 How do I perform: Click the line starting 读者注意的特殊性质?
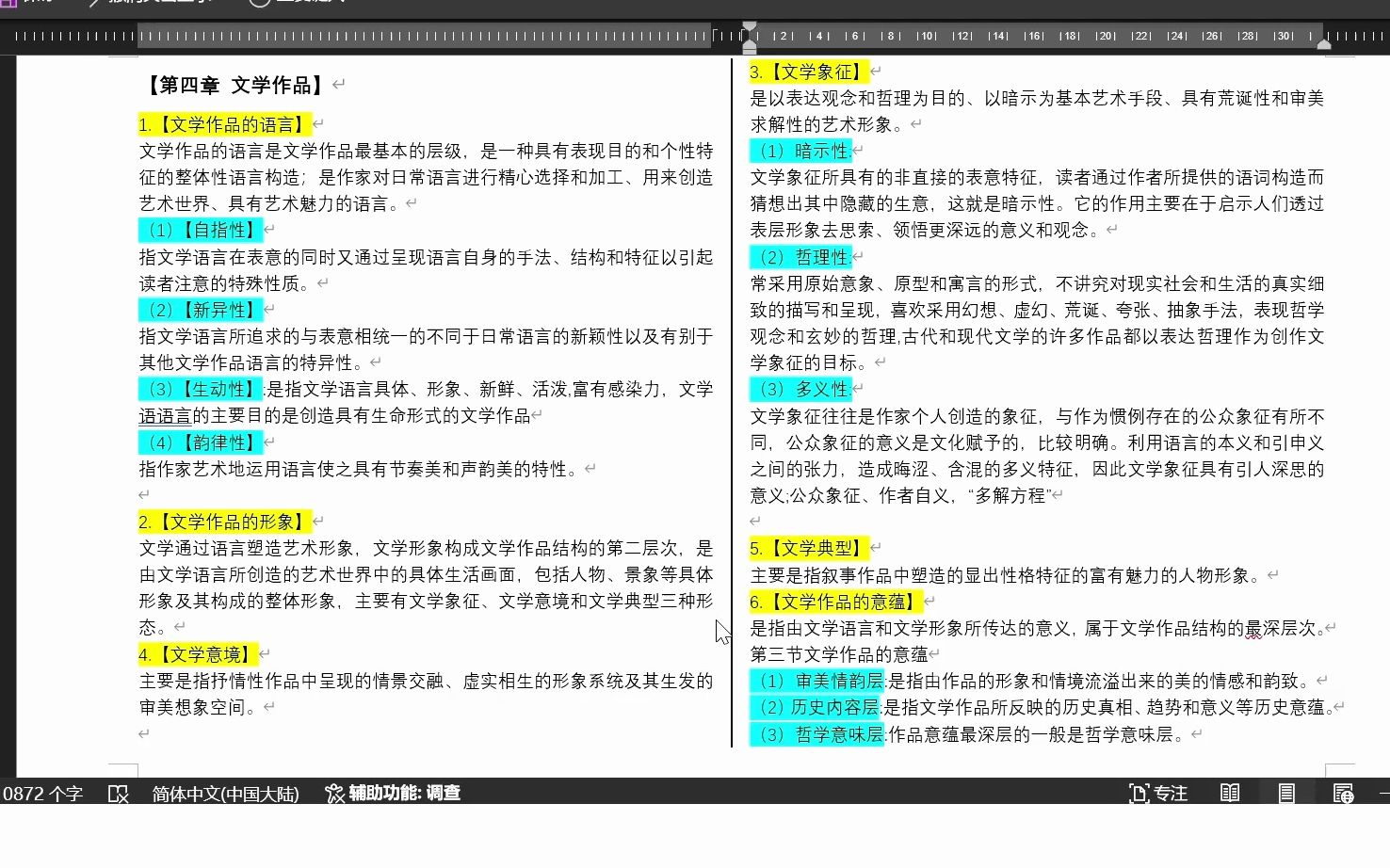226,283
